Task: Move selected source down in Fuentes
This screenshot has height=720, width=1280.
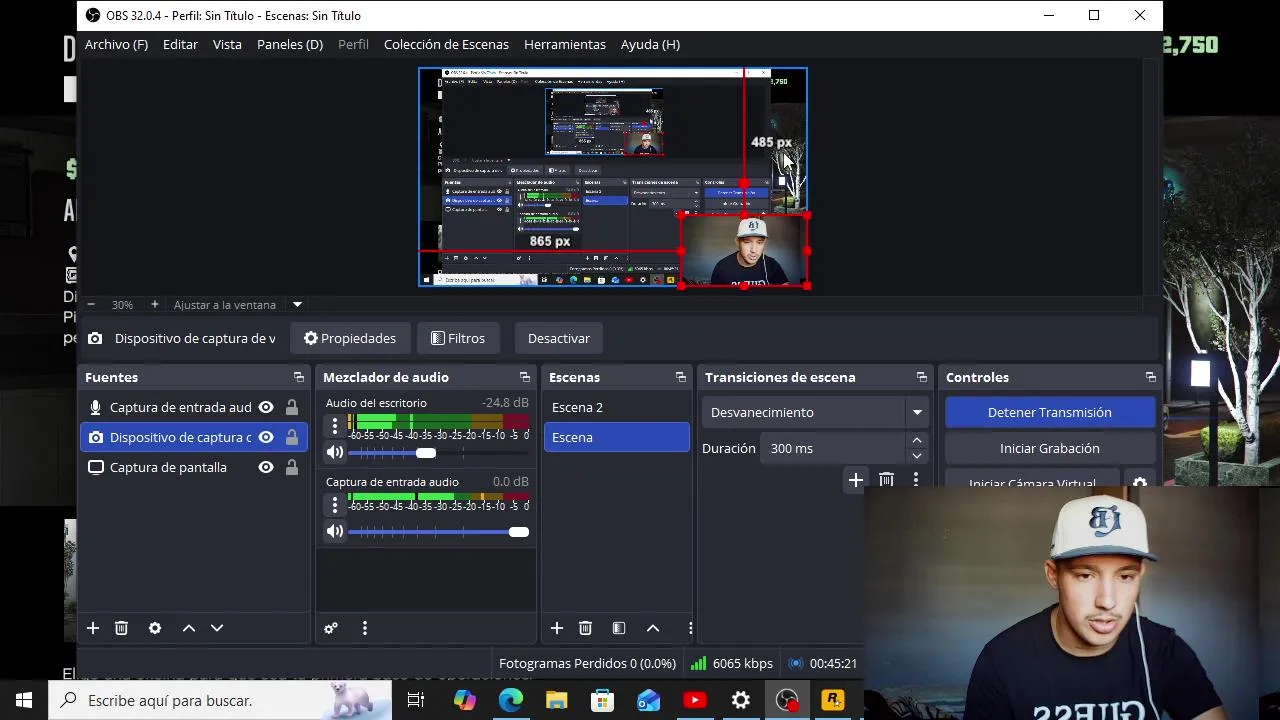Action: coord(217,628)
